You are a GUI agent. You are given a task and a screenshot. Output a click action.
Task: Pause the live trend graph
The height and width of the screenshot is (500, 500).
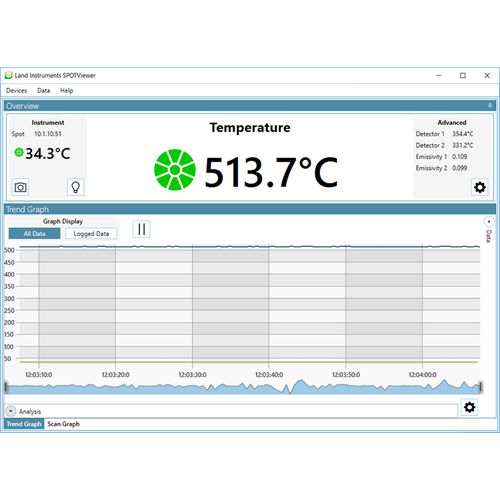(x=142, y=229)
